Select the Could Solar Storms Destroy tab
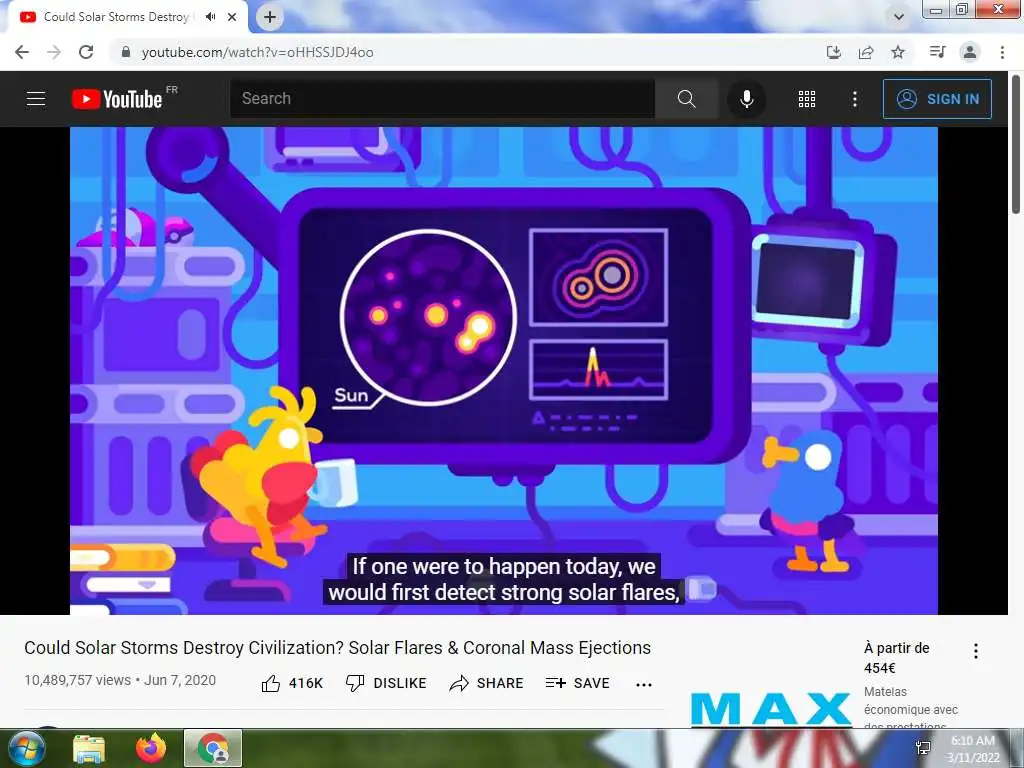 [116, 17]
